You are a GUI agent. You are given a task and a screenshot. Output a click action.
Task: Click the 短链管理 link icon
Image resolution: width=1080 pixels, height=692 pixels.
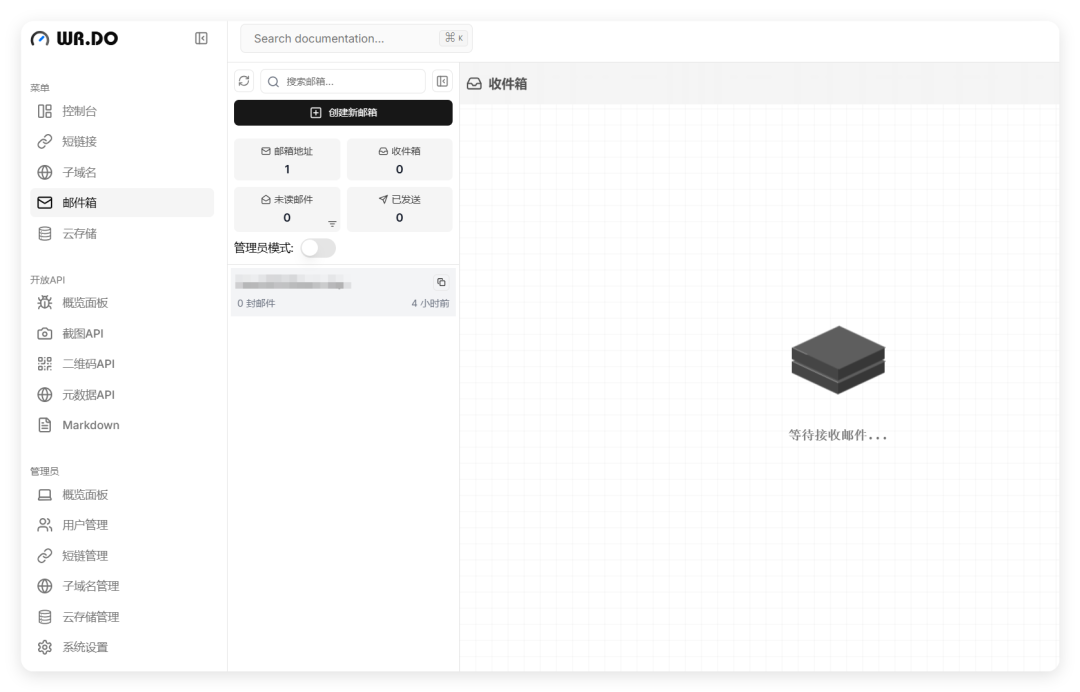click(45, 556)
